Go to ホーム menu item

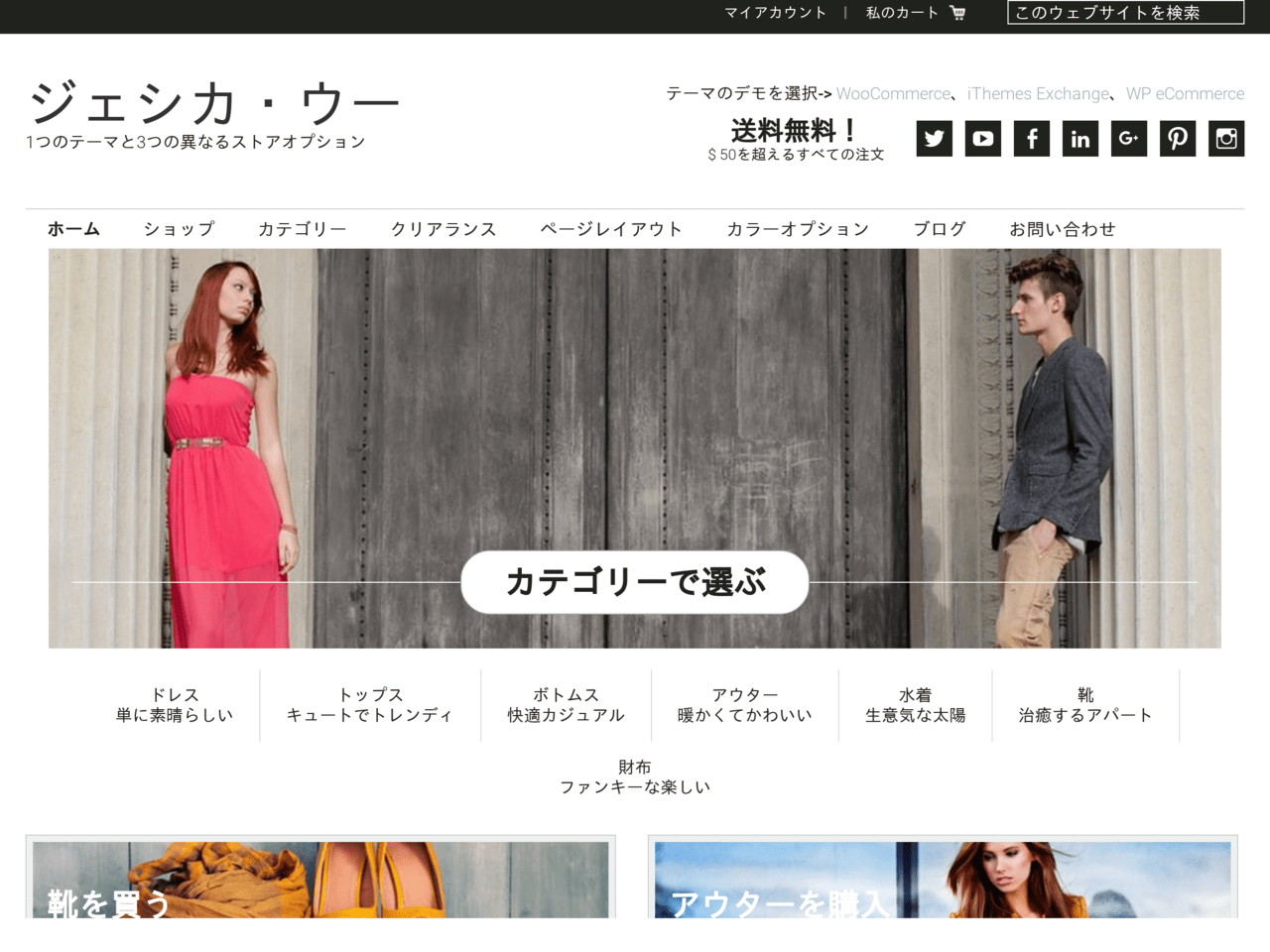[x=73, y=229]
